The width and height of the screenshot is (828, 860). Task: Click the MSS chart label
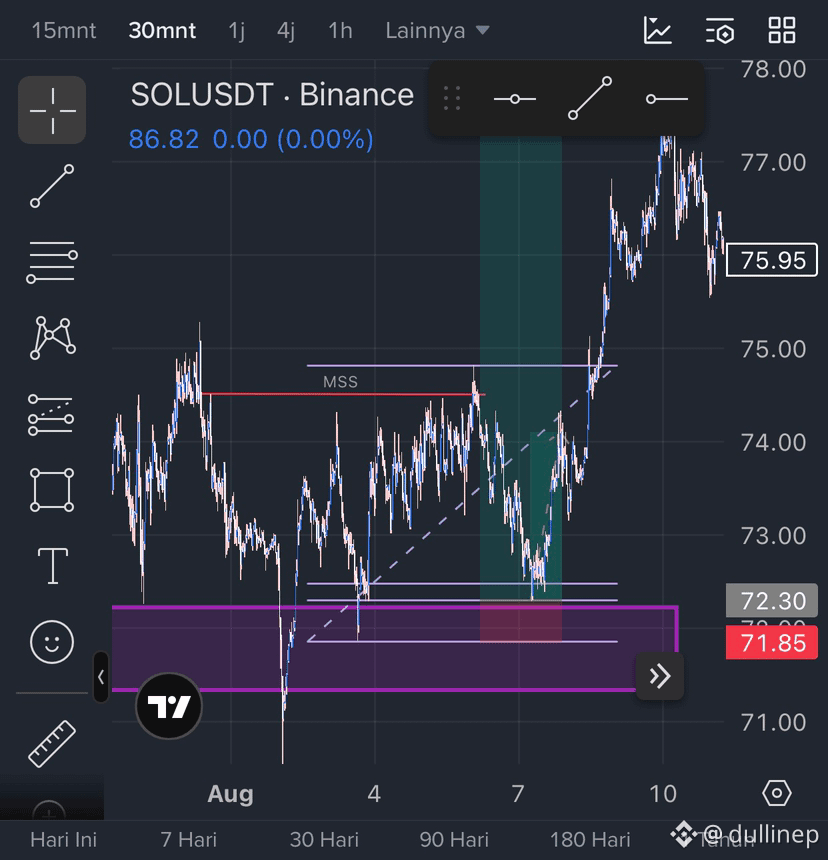coord(341,382)
